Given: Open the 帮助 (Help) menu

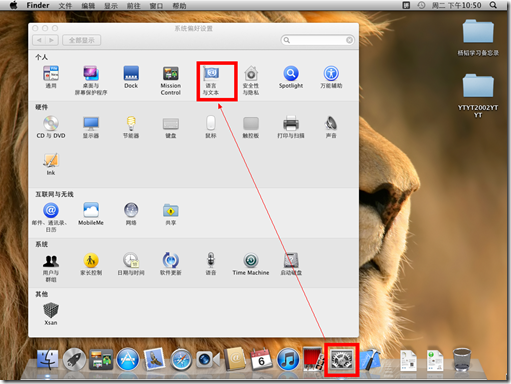Looking at the screenshot, I should (179, 5).
